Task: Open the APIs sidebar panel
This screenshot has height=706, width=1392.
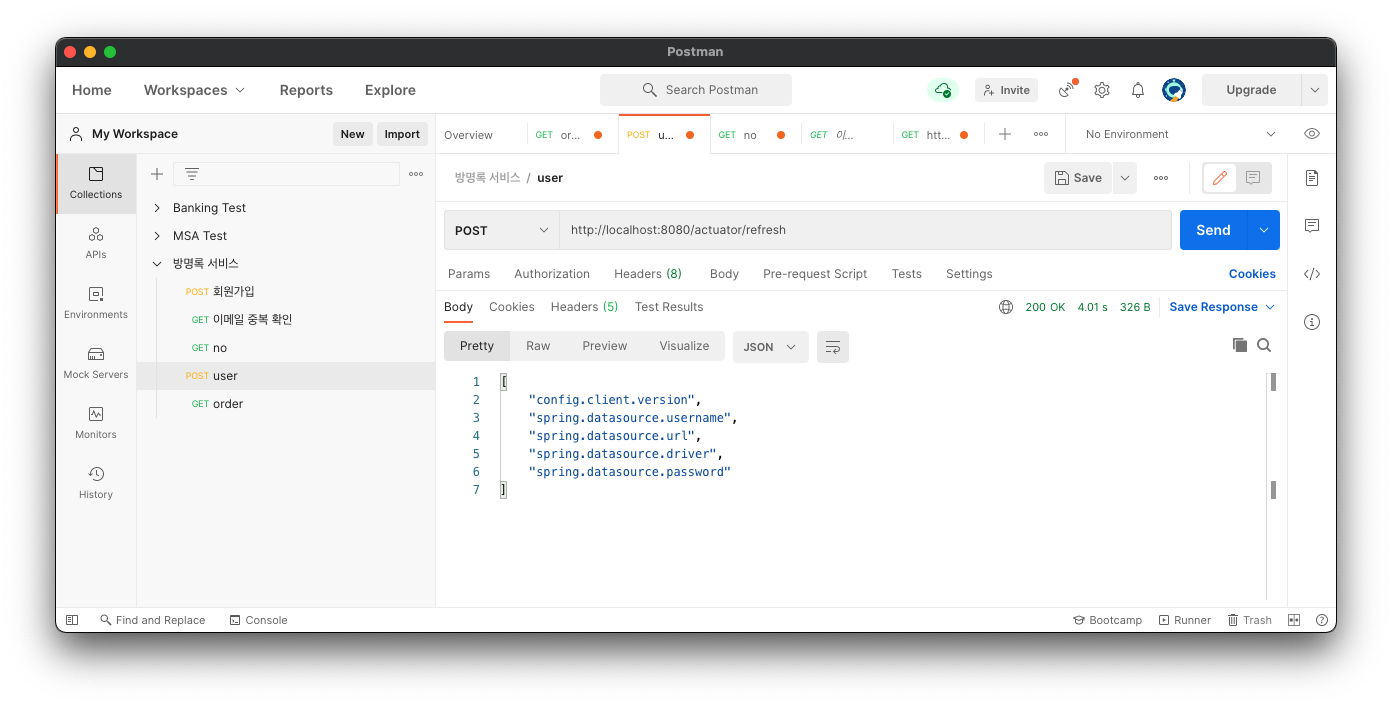Action: point(96,243)
